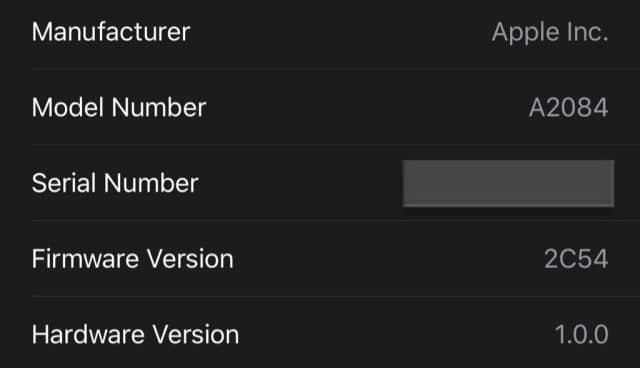The image size is (640, 368).
Task: Click the Hardware Version label
Action: coord(136,335)
